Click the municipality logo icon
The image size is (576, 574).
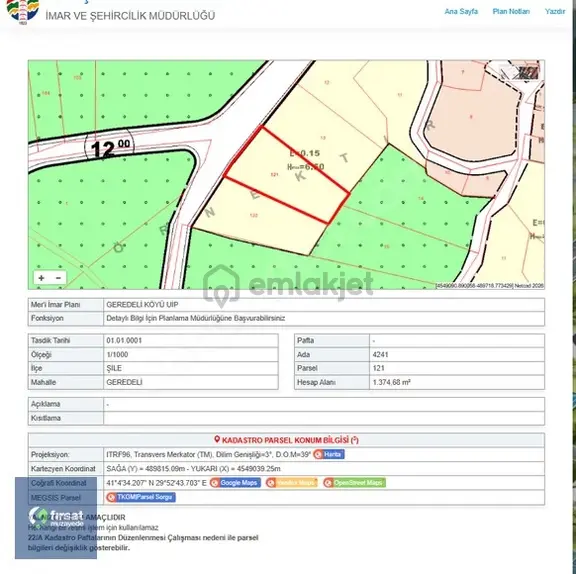[23, 10]
